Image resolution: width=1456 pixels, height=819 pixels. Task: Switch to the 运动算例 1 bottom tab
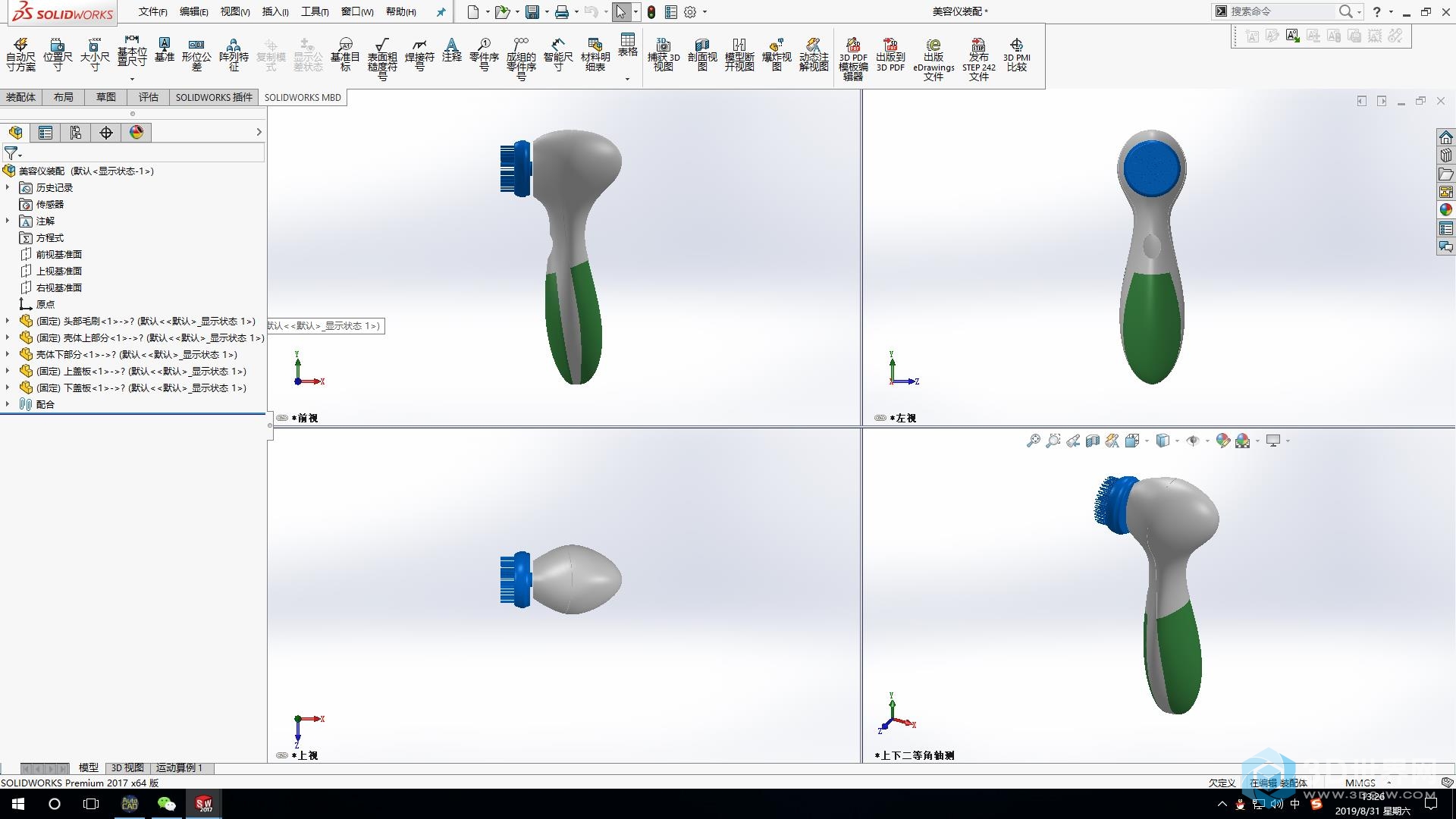[x=179, y=767]
